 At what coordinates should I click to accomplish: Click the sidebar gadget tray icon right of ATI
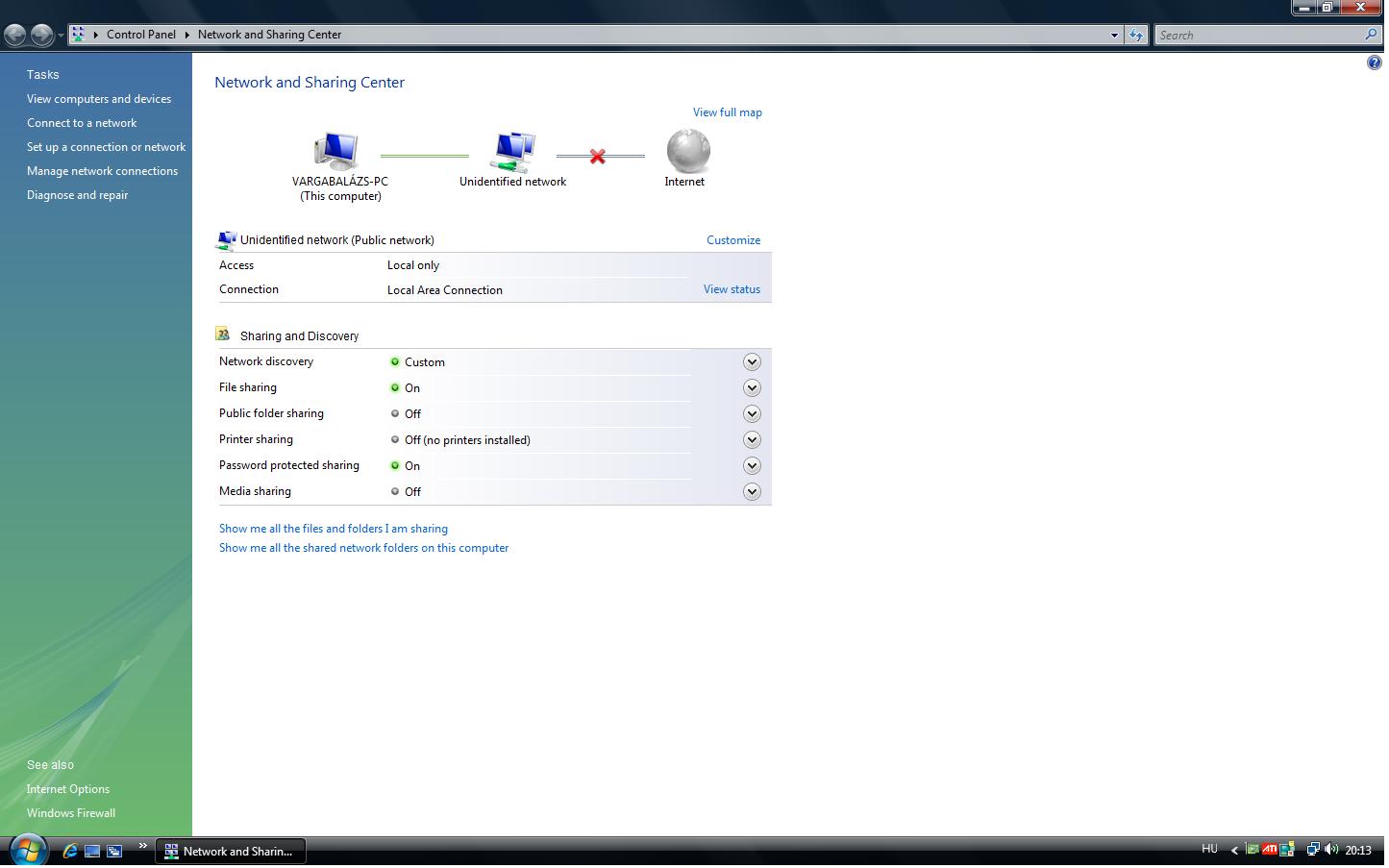pos(1287,849)
